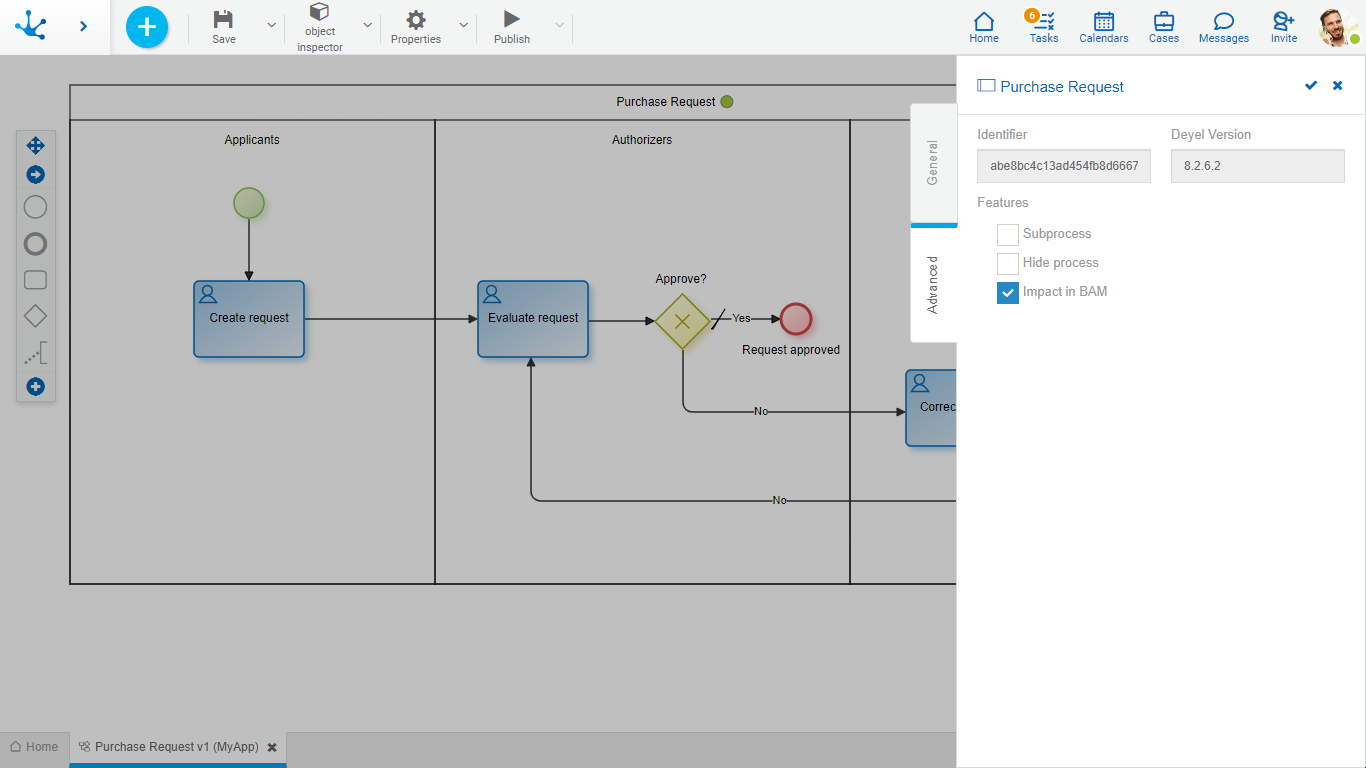The width and height of the screenshot is (1366, 768).
Task: Open the user profile avatar
Action: pos(1337,27)
